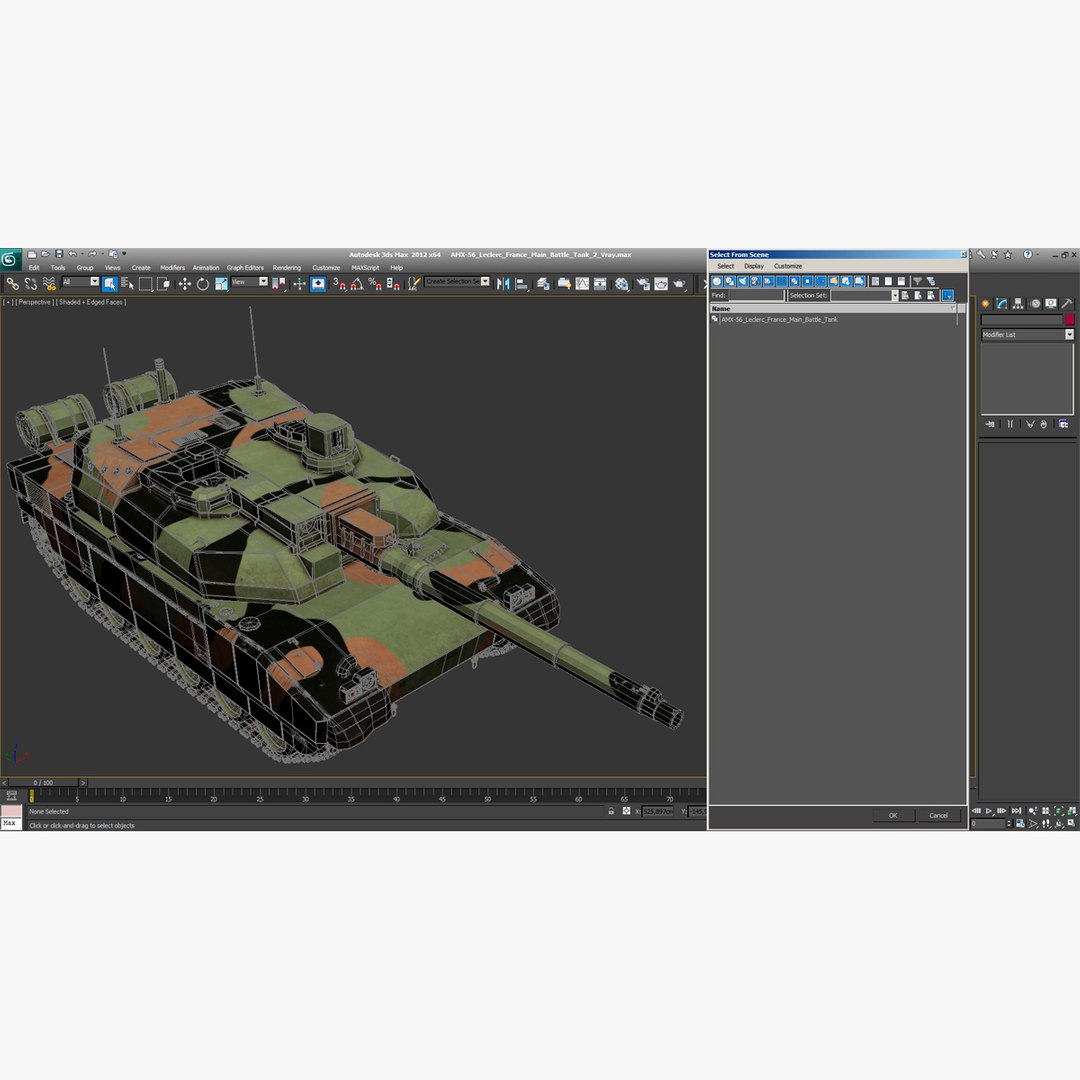
Task: Open the Graph Editors menu
Action: (245, 268)
